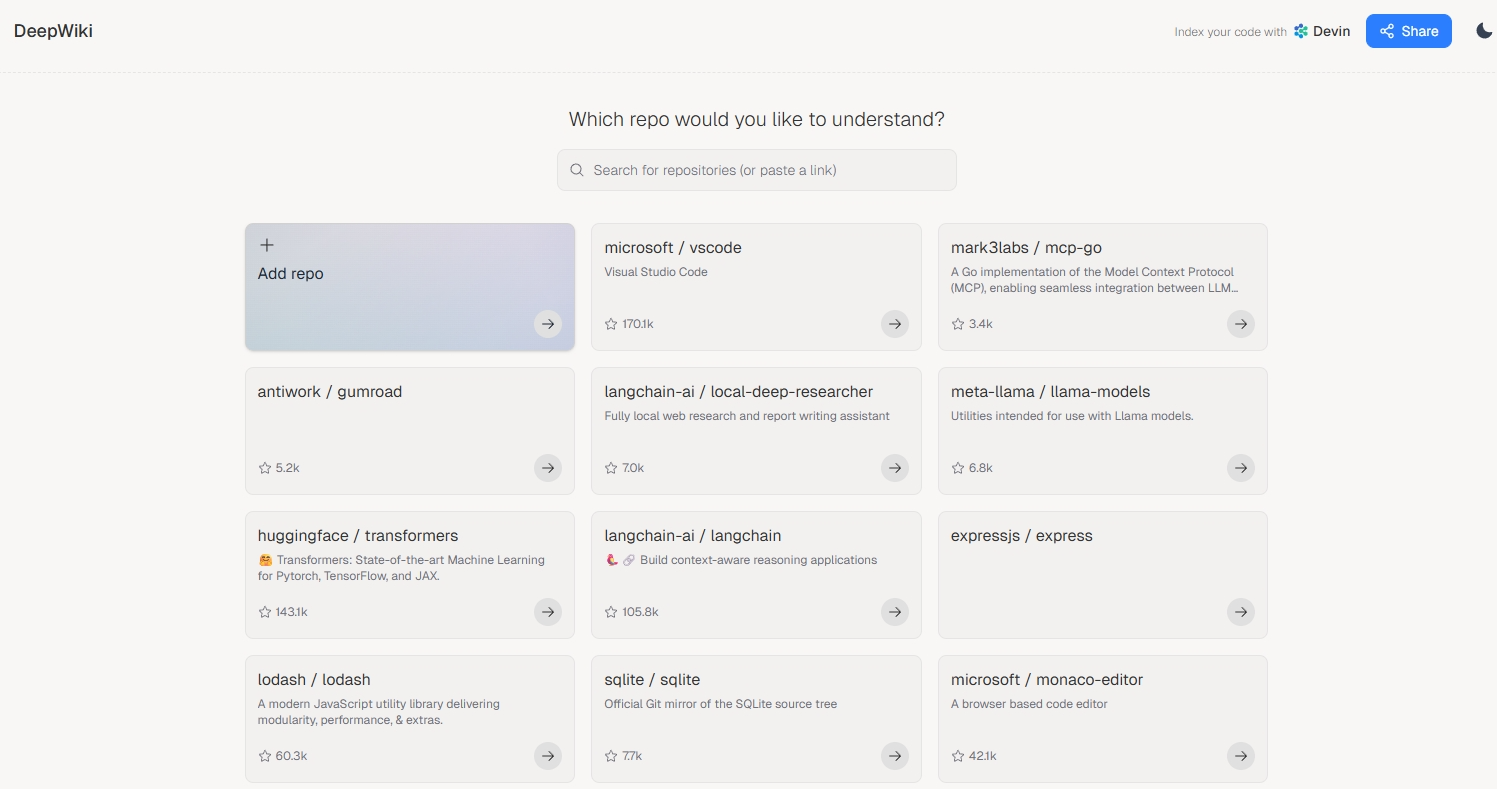Click the Share button
1497x789 pixels.
(x=1408, y=31)
